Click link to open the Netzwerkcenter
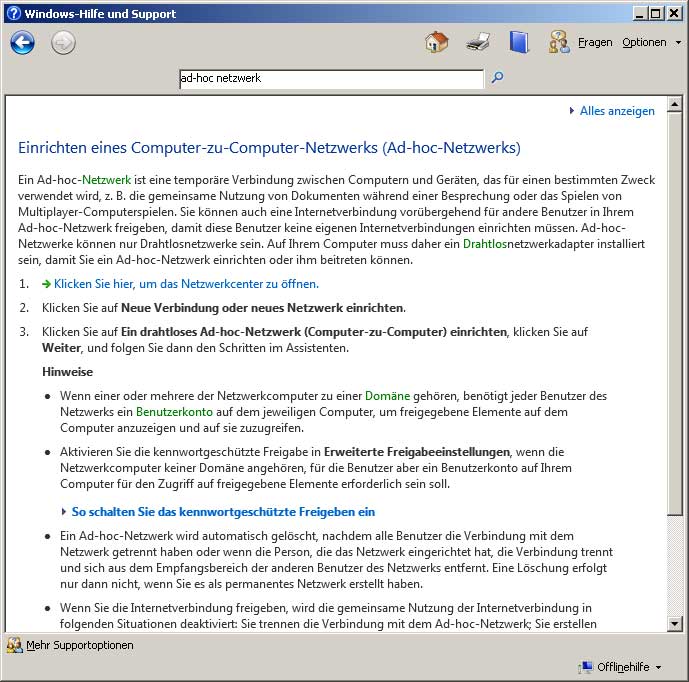Image resolution: width=689 pixels, height=682 pixels. (x=186, y=284)
